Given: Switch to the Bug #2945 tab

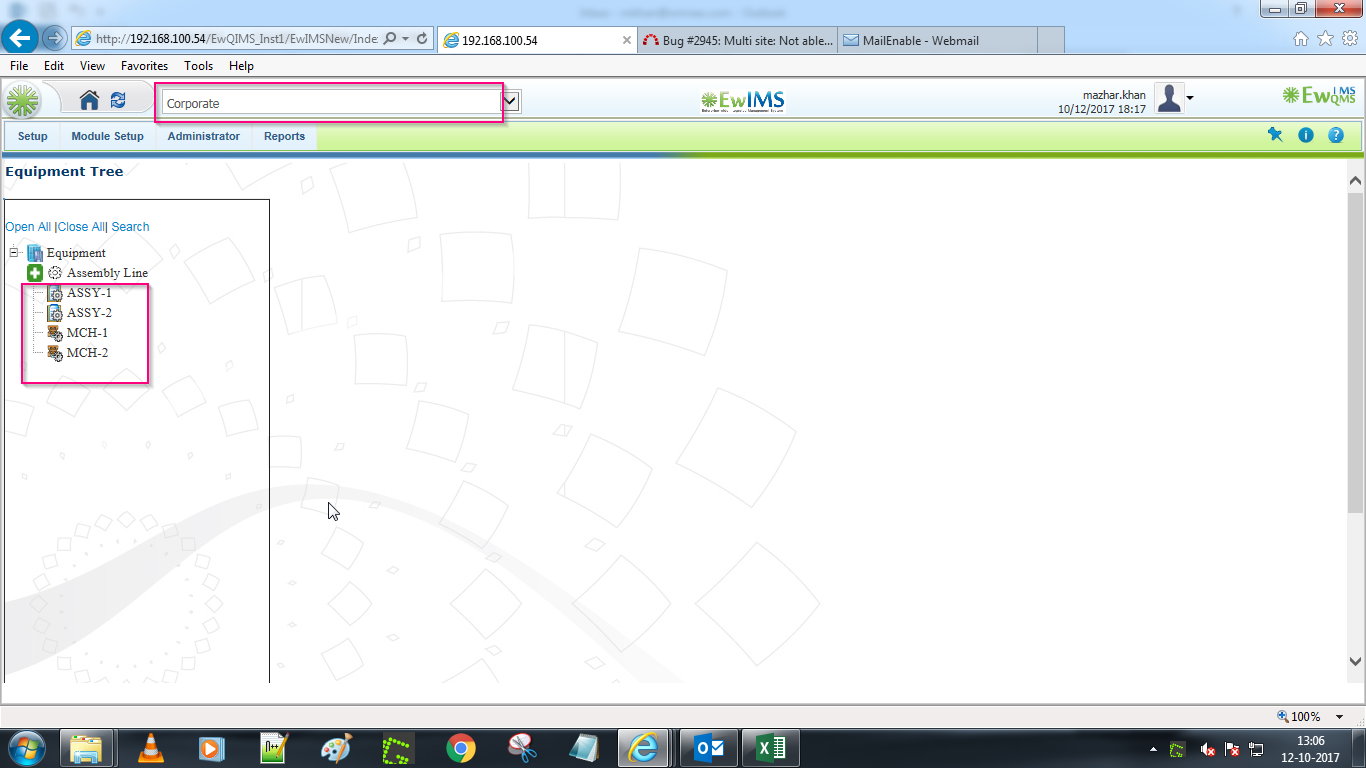Looking at the screenshot, I should coord(737,40).
